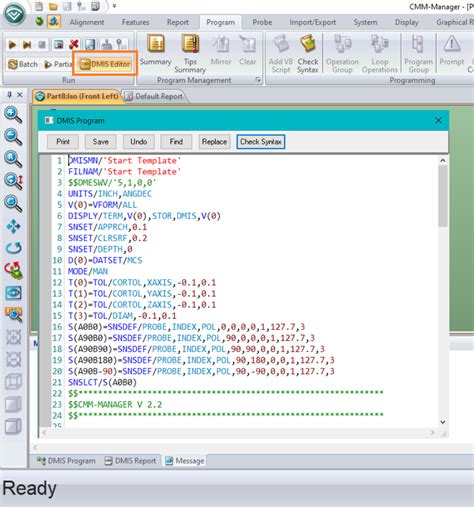
Task: Open the Features ribbon tab
Action: [135, 22]
